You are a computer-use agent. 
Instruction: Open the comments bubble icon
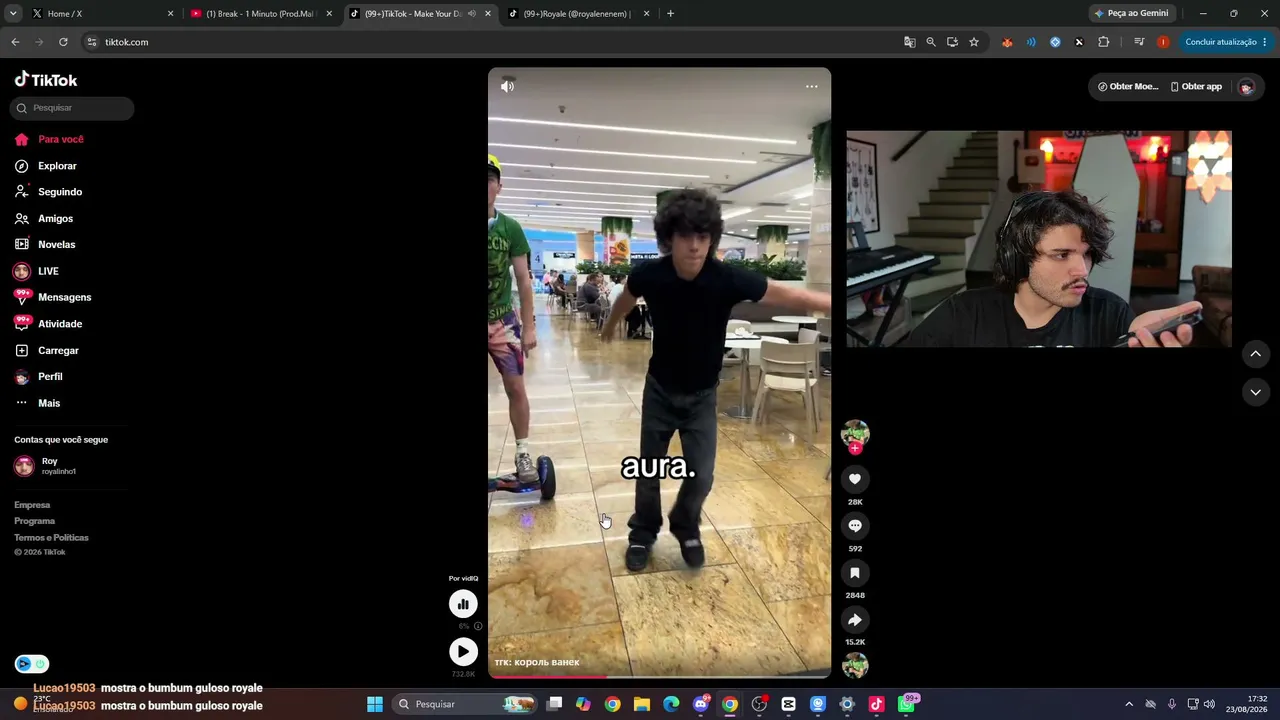855,526
